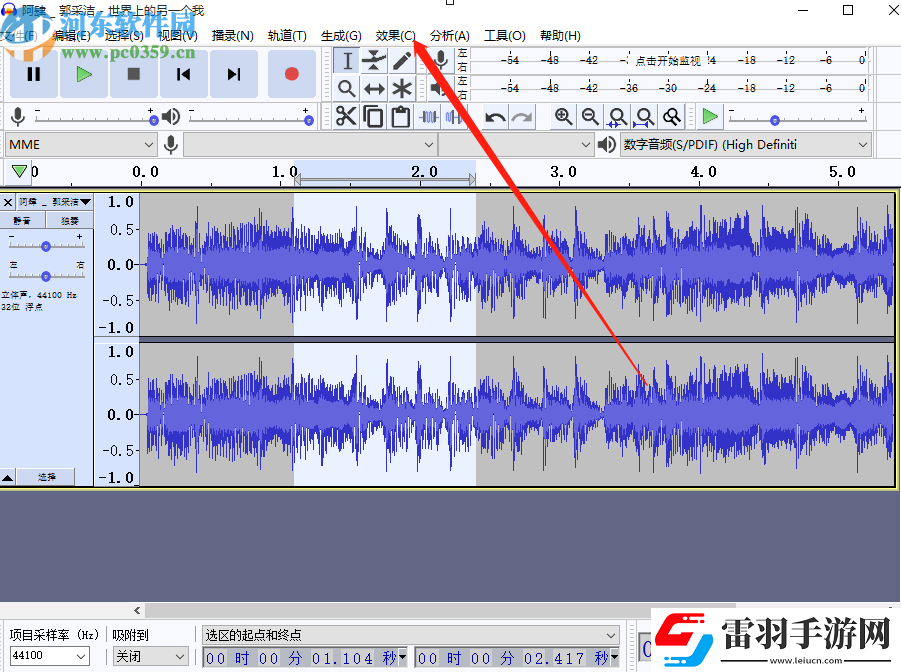Toggle the track 静音 Mute button
The height and width of the screenshot is (672, 901).
[x=22, y=221]
